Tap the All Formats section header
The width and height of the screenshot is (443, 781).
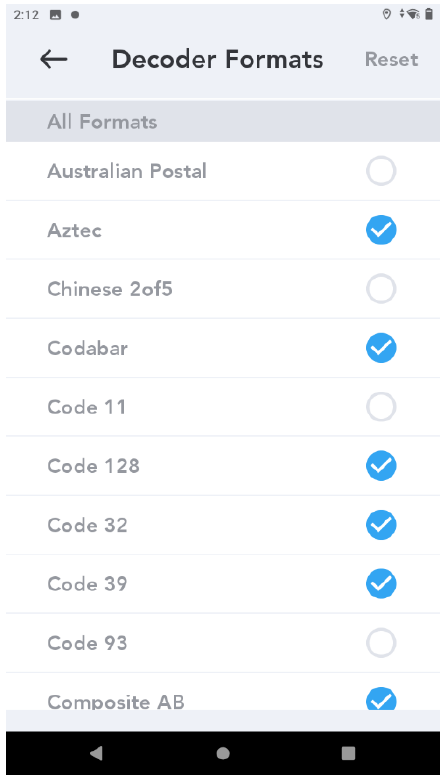223,122
